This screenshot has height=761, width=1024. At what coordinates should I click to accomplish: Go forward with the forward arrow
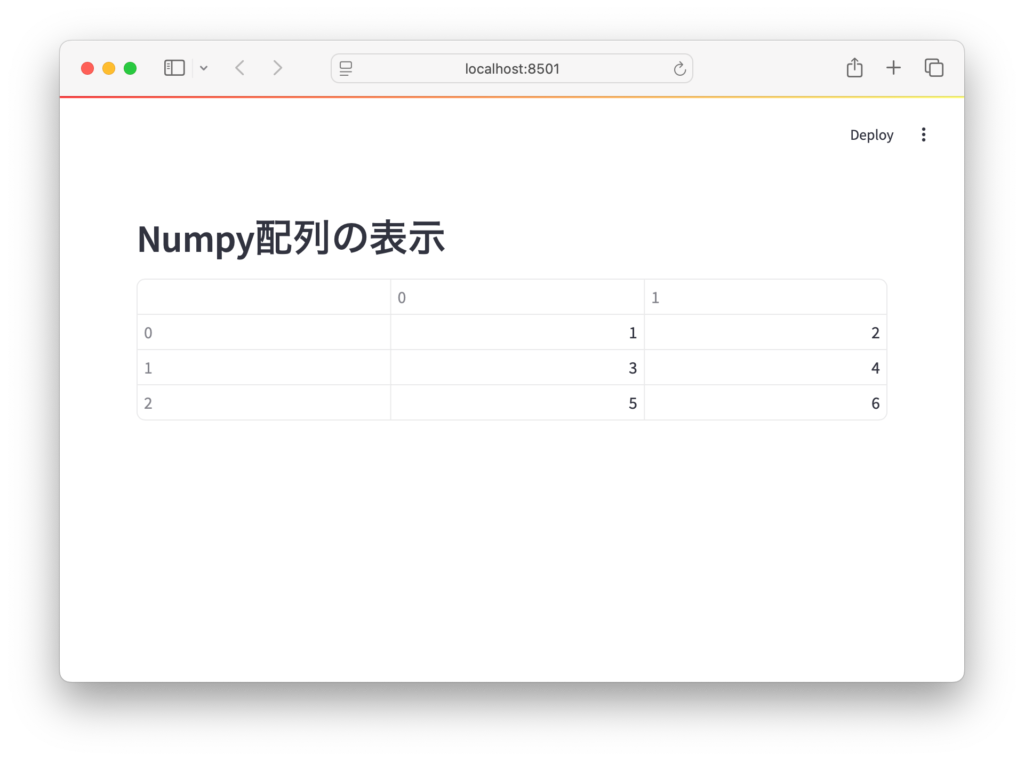coord(277,68)
